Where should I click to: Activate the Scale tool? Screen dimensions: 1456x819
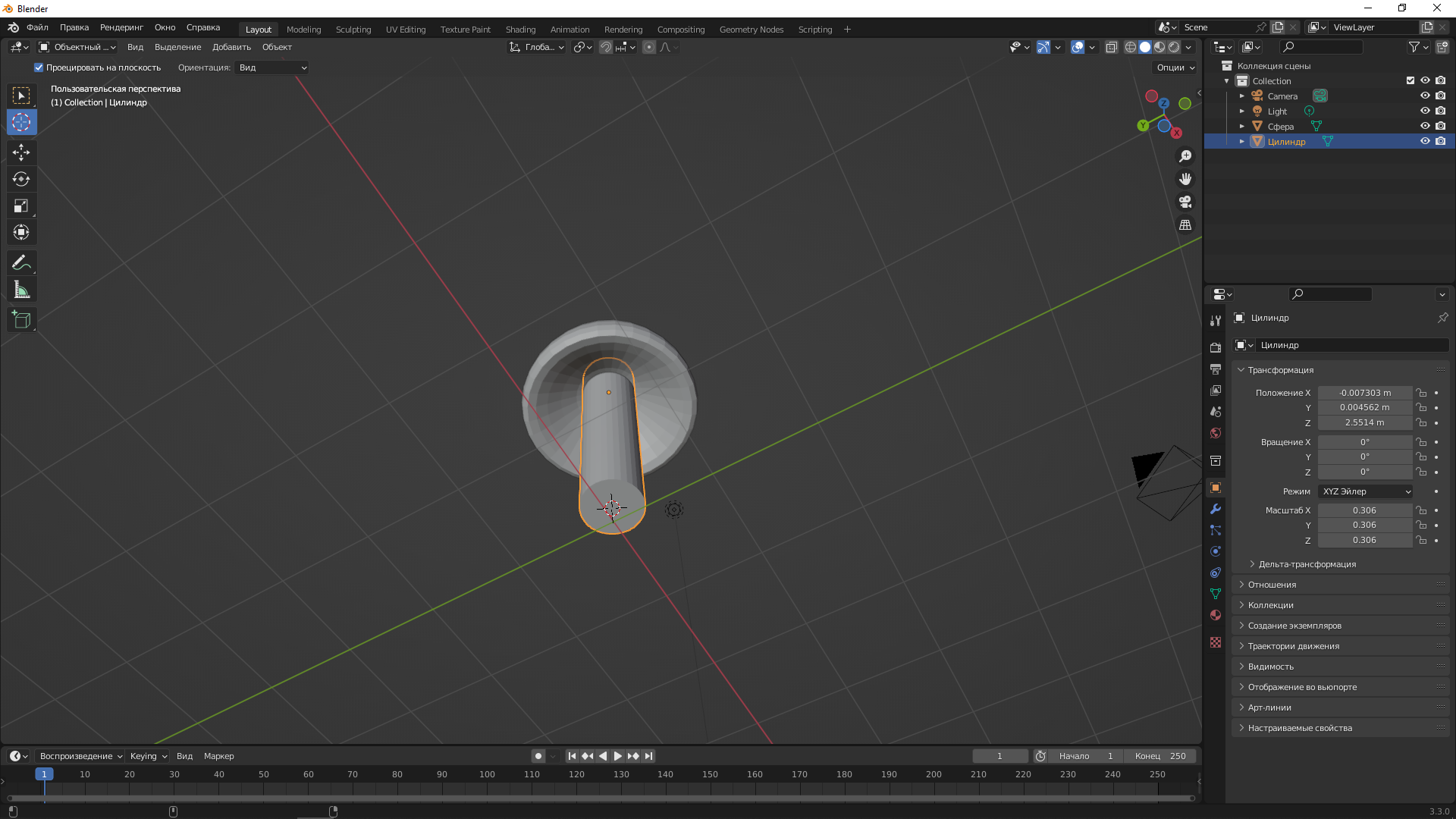click(x=21, y=206)
